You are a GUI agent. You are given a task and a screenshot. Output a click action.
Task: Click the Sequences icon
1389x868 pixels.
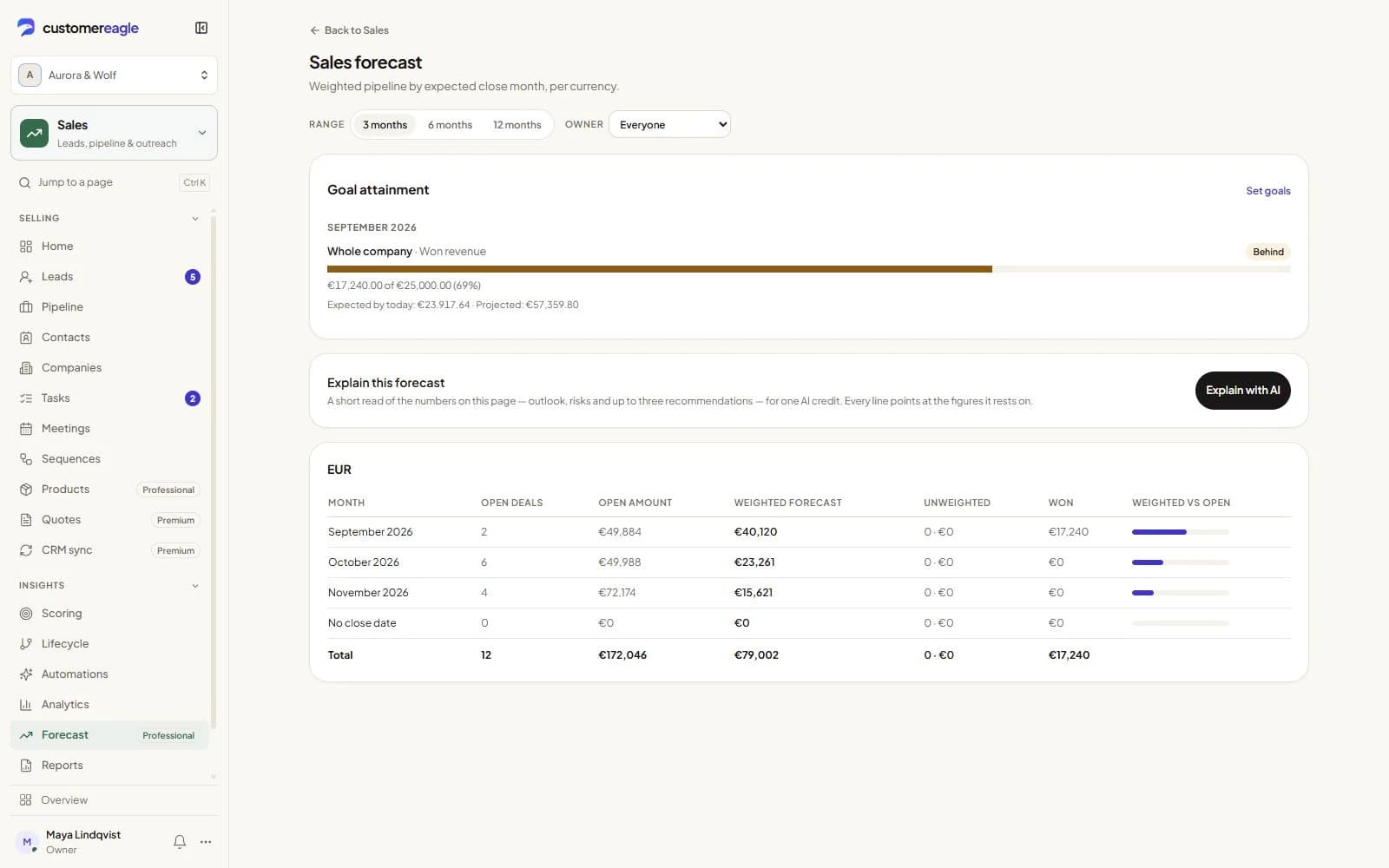pos(26,459)
